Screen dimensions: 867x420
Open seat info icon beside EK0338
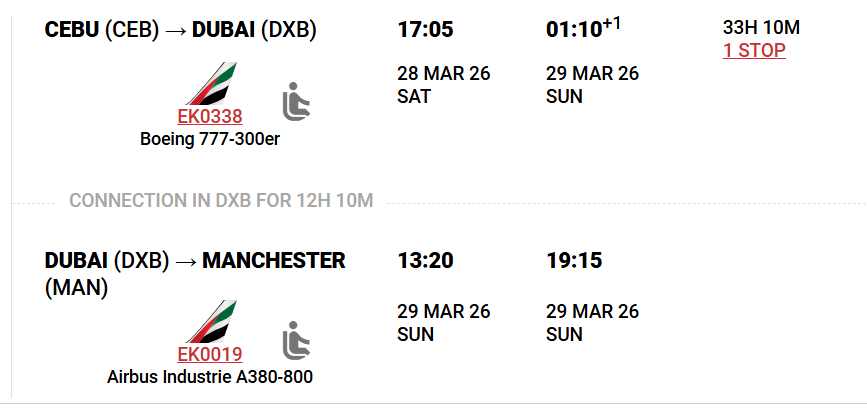pyautogui.click(x=297, y=100)
